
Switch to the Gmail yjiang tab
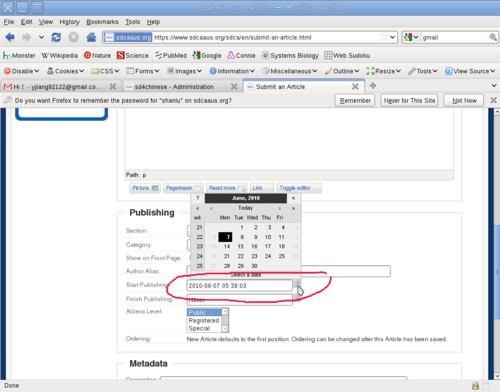60,87
